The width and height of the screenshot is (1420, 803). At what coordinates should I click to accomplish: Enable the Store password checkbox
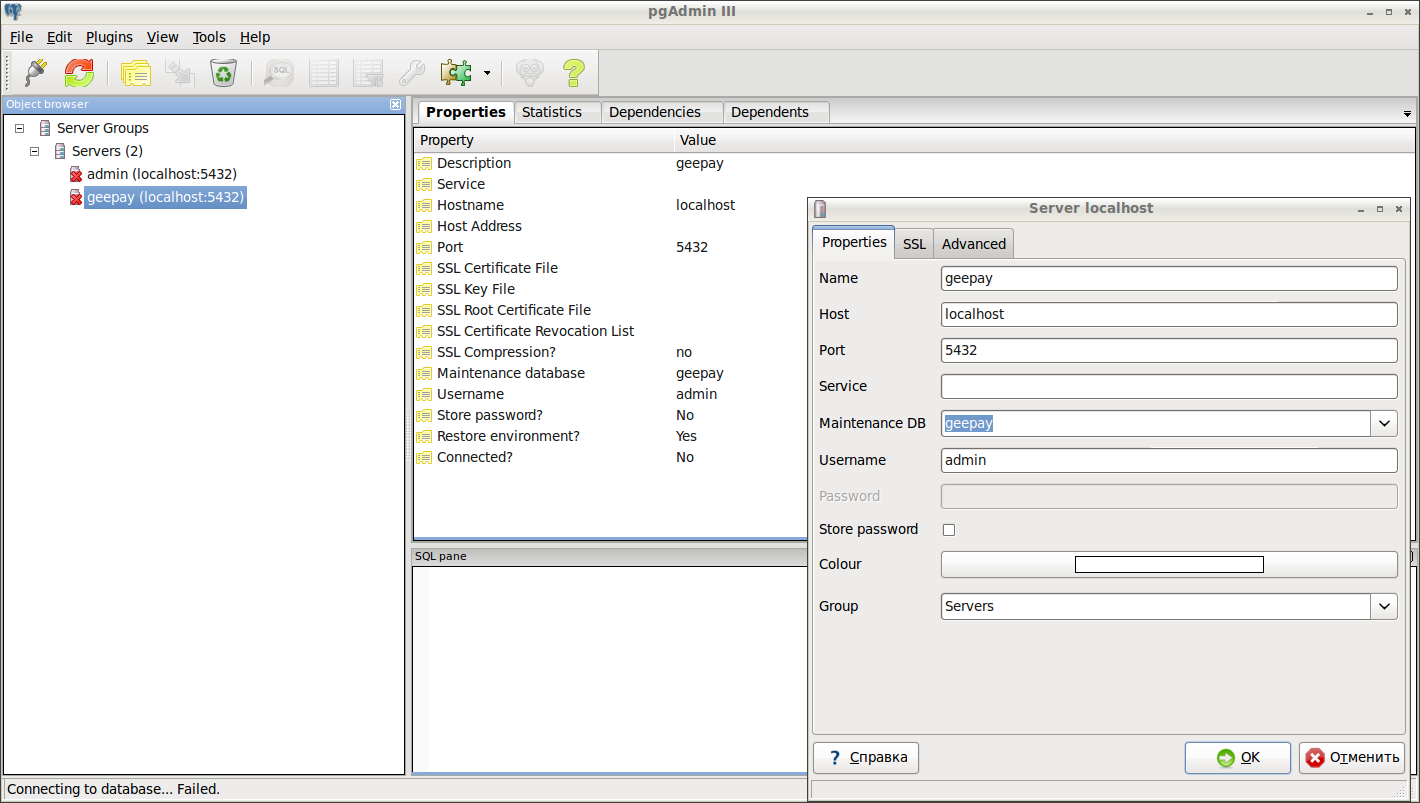coord(949,530)
